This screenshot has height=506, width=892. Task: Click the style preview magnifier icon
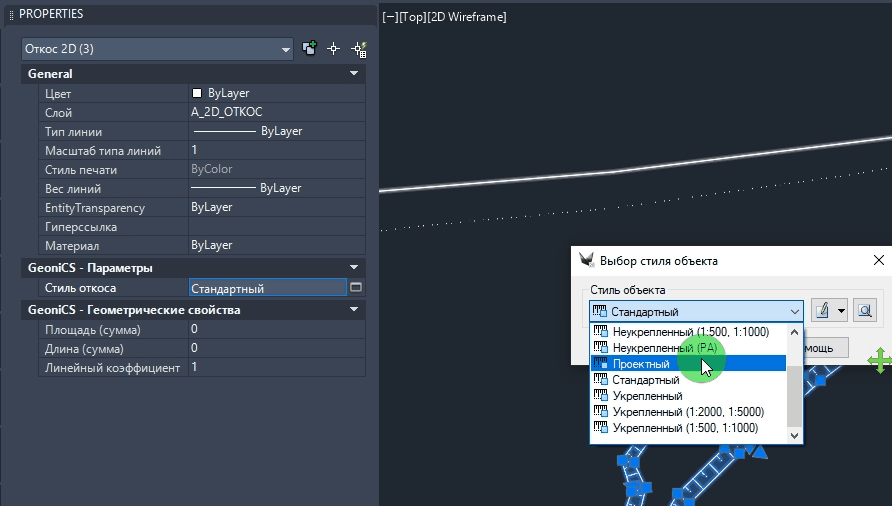[865, 311]
